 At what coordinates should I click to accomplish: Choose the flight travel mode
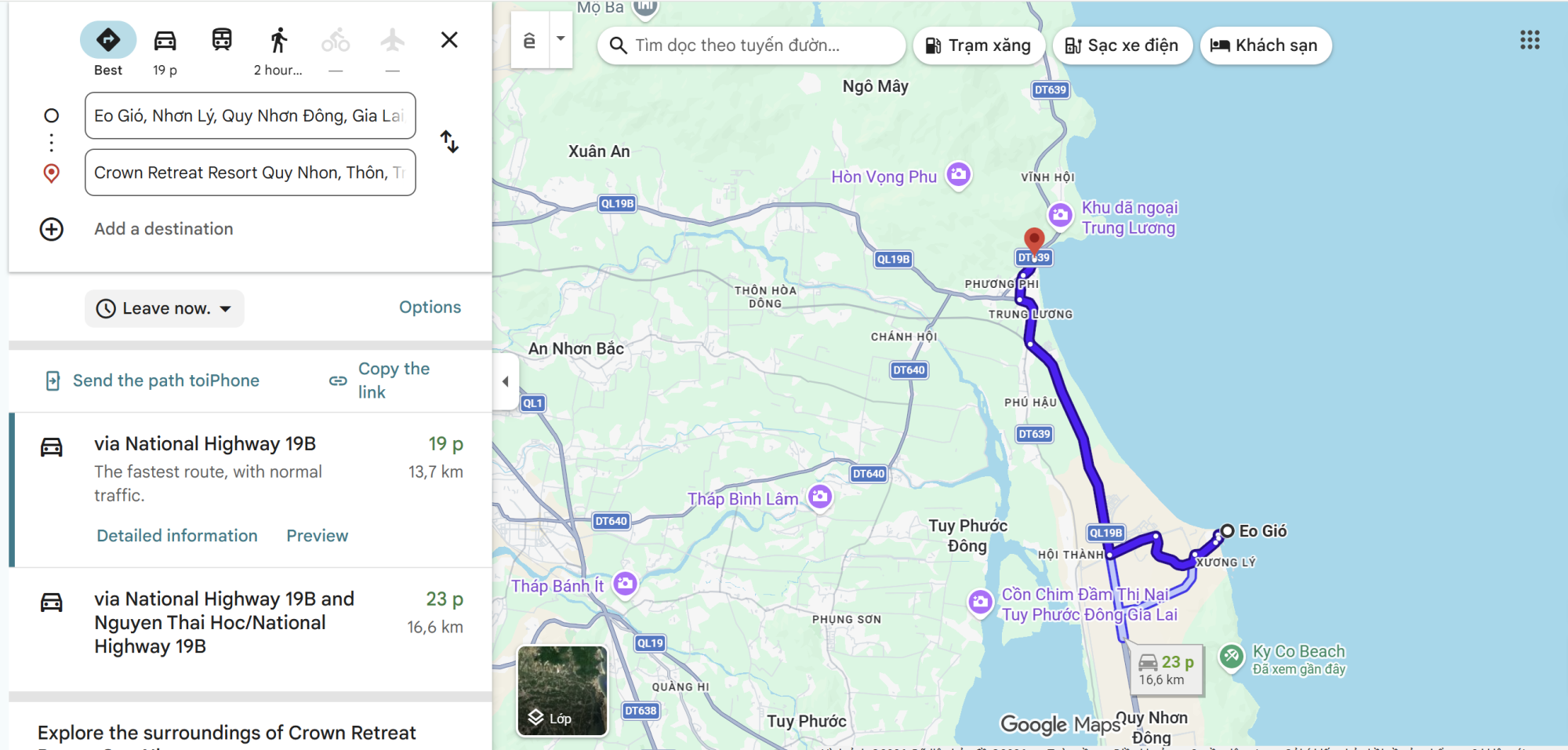coord(393,40)
